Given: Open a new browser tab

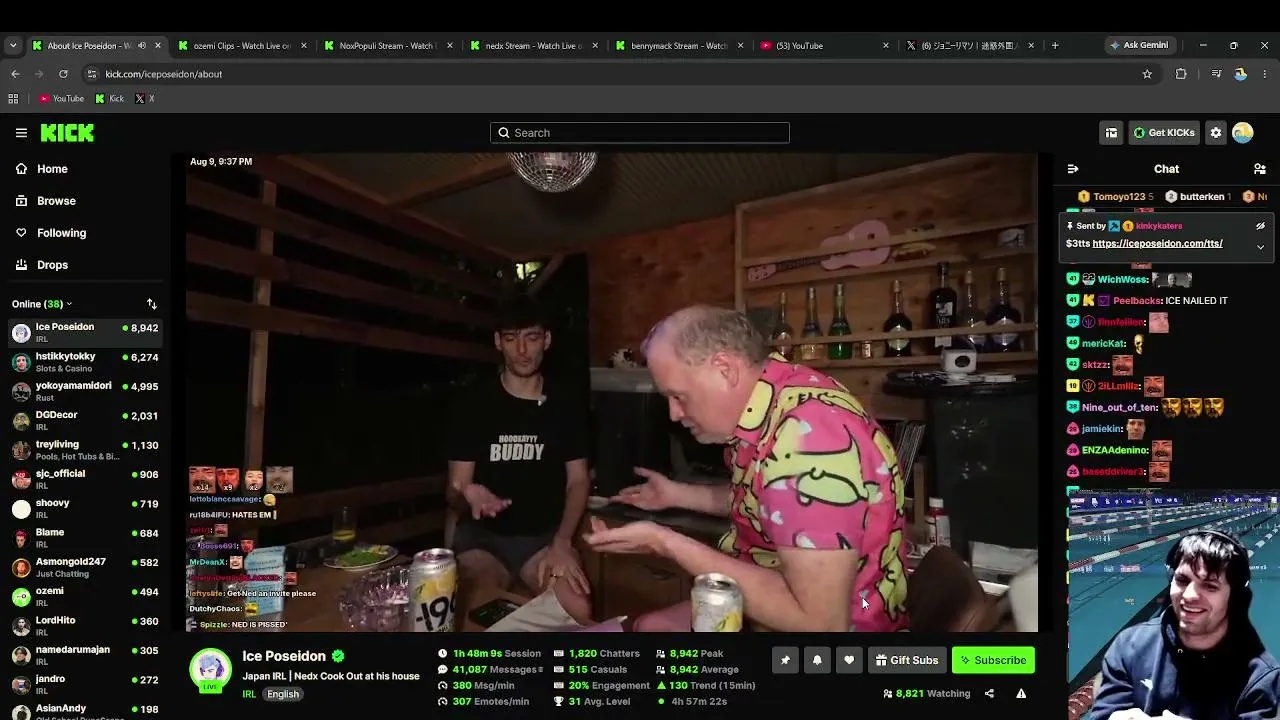Looking at the screenshot, I should coord(1055,45).
